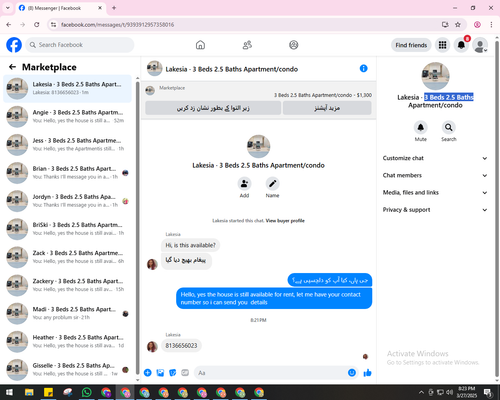Select the Messenger | Facebook browser tab
500x400 pixels.
pos(61,8)
